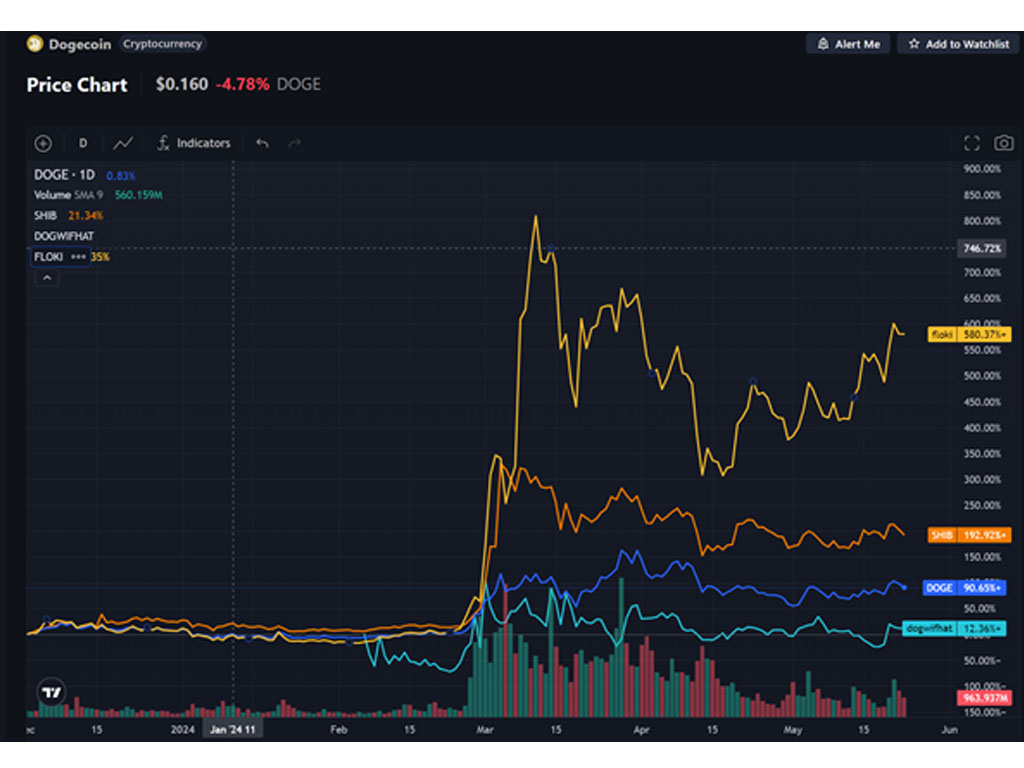Click the May label on time axis
Viewport: 1024px width, 768px height.
tap(793, 729)
